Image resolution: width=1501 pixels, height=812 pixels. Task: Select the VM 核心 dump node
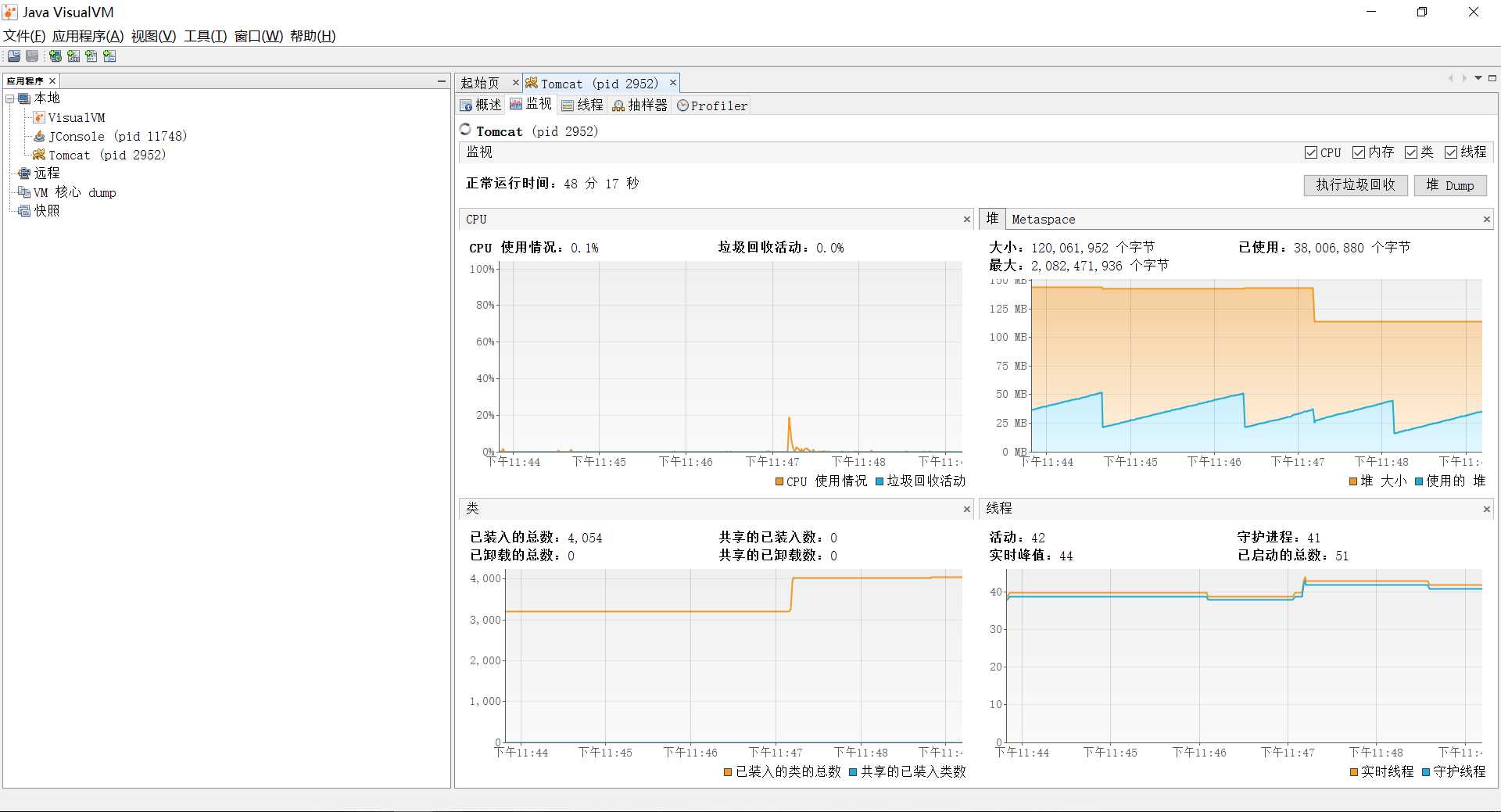(67, 192)
